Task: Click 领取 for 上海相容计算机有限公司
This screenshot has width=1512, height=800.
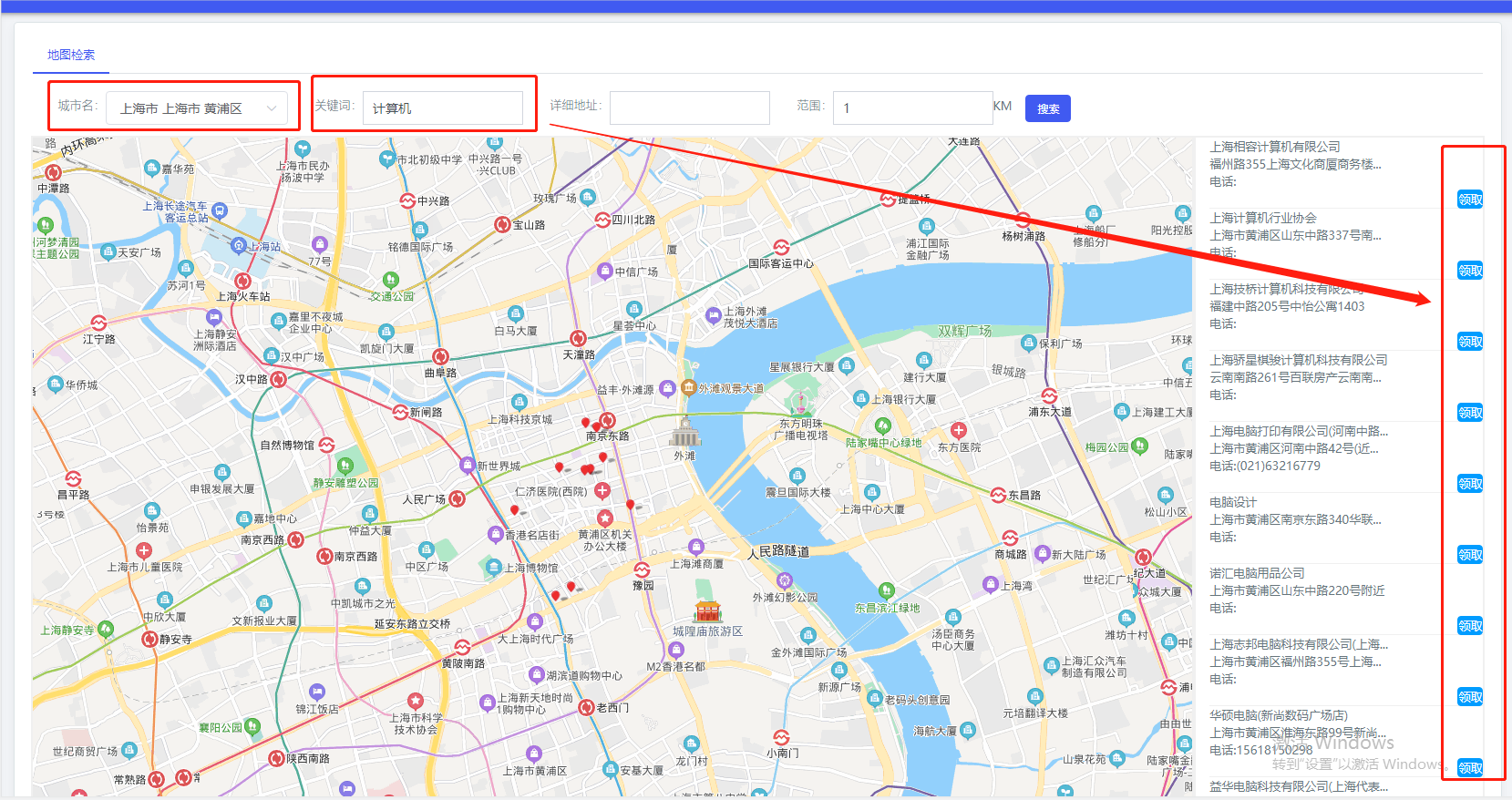Action: (1470, 200)
